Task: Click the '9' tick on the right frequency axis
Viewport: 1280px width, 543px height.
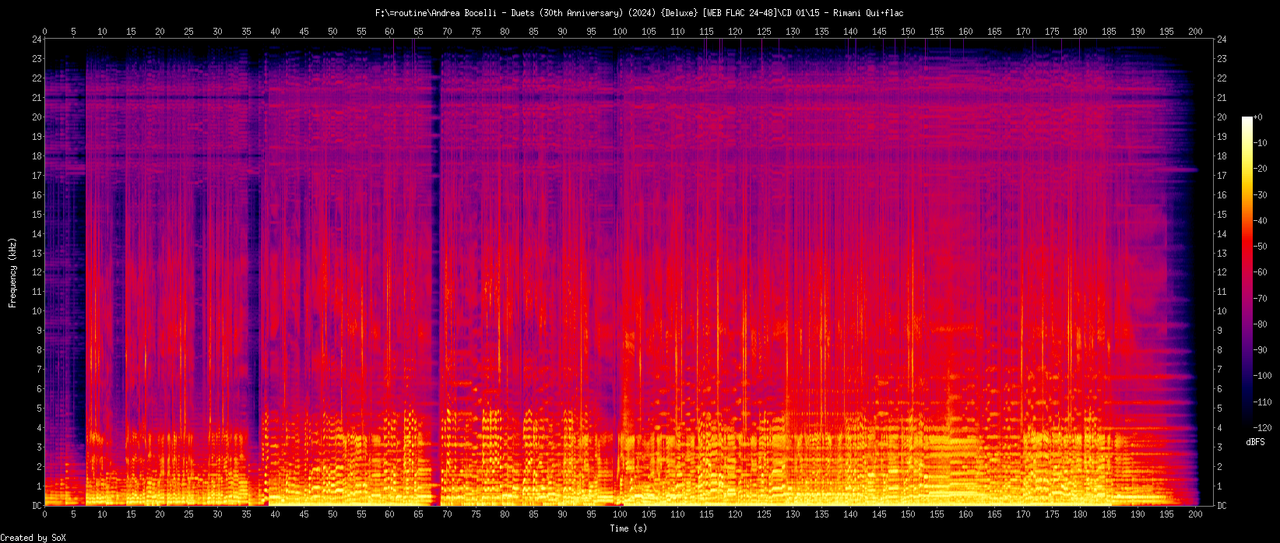Action: [x=1220, y=331]
